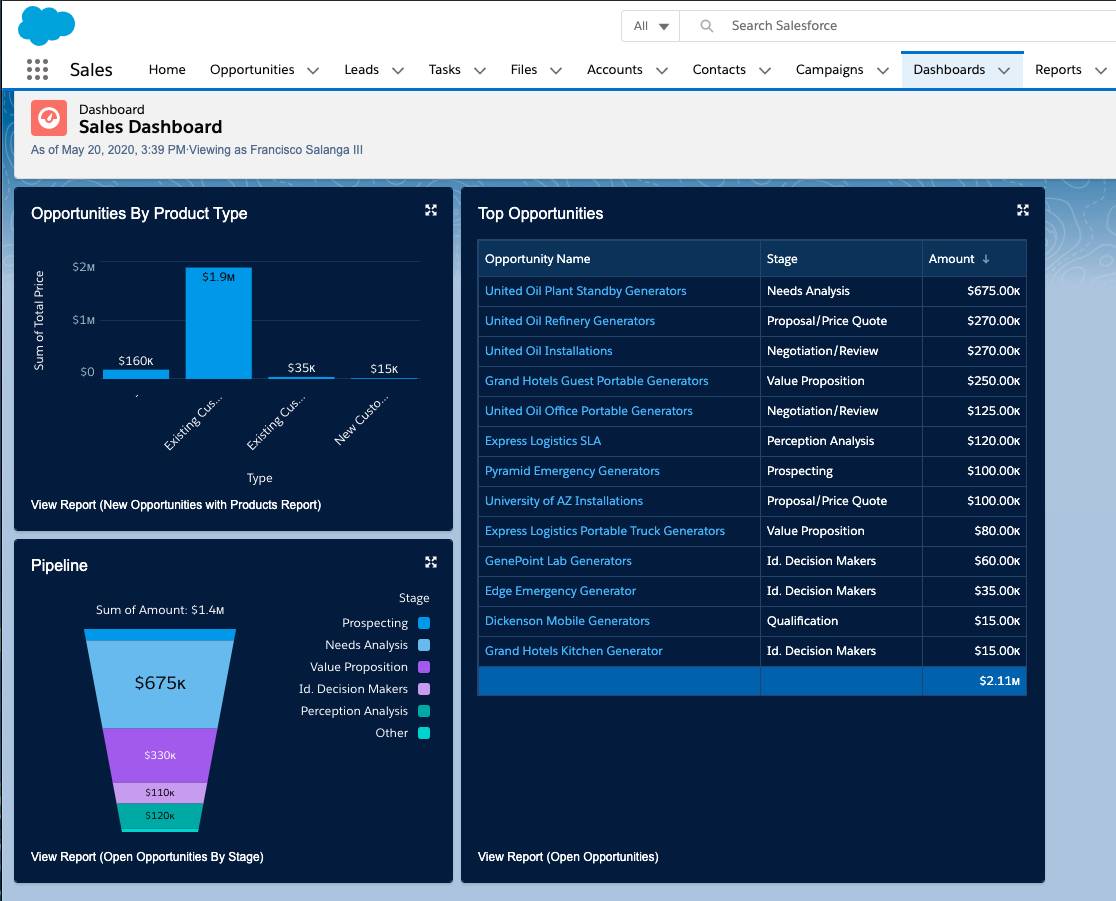Open the Accounts tab dropdown chevron
Image resolution: width=1116 pixels, height=901 pixels.
click(x=662, y=70)
